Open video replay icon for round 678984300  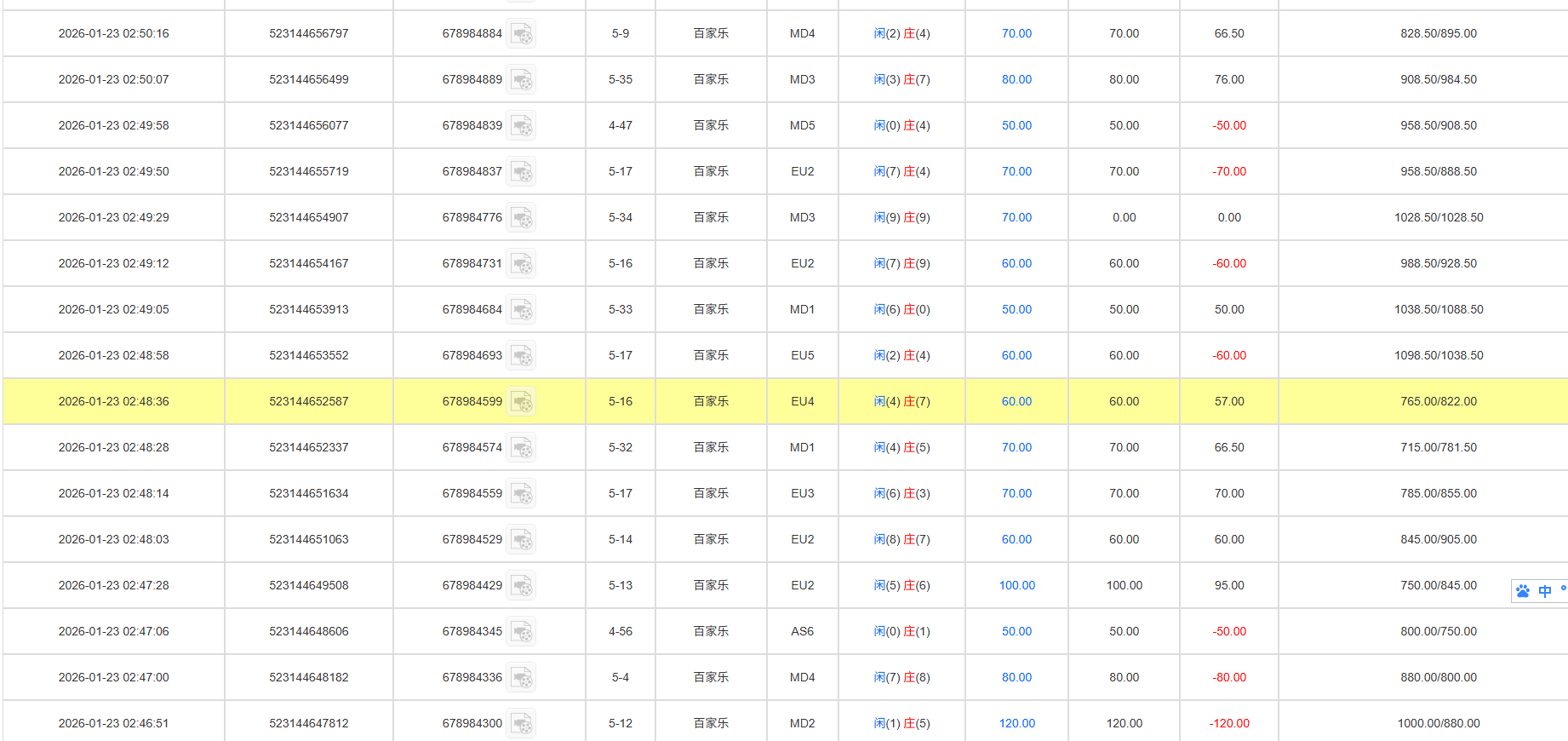tap(521, 724)
